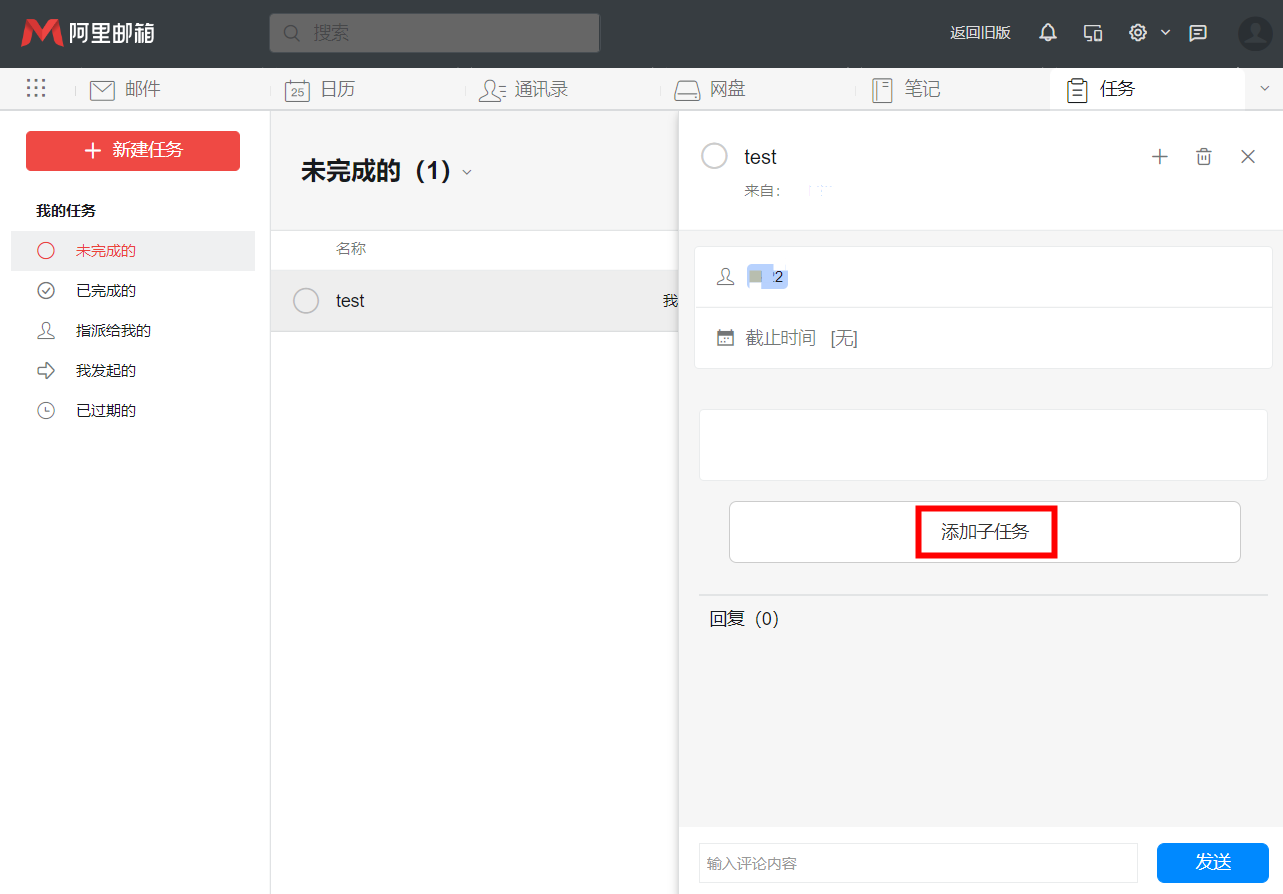Open the 网盘 tab

point(711,90)
